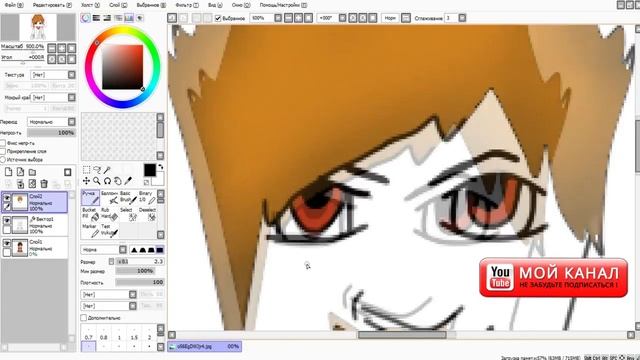Viewport: 640px width, 360px height.
Task: Adjust the Непрозр-ть layer opacity slider
Action: pos(51,133)
